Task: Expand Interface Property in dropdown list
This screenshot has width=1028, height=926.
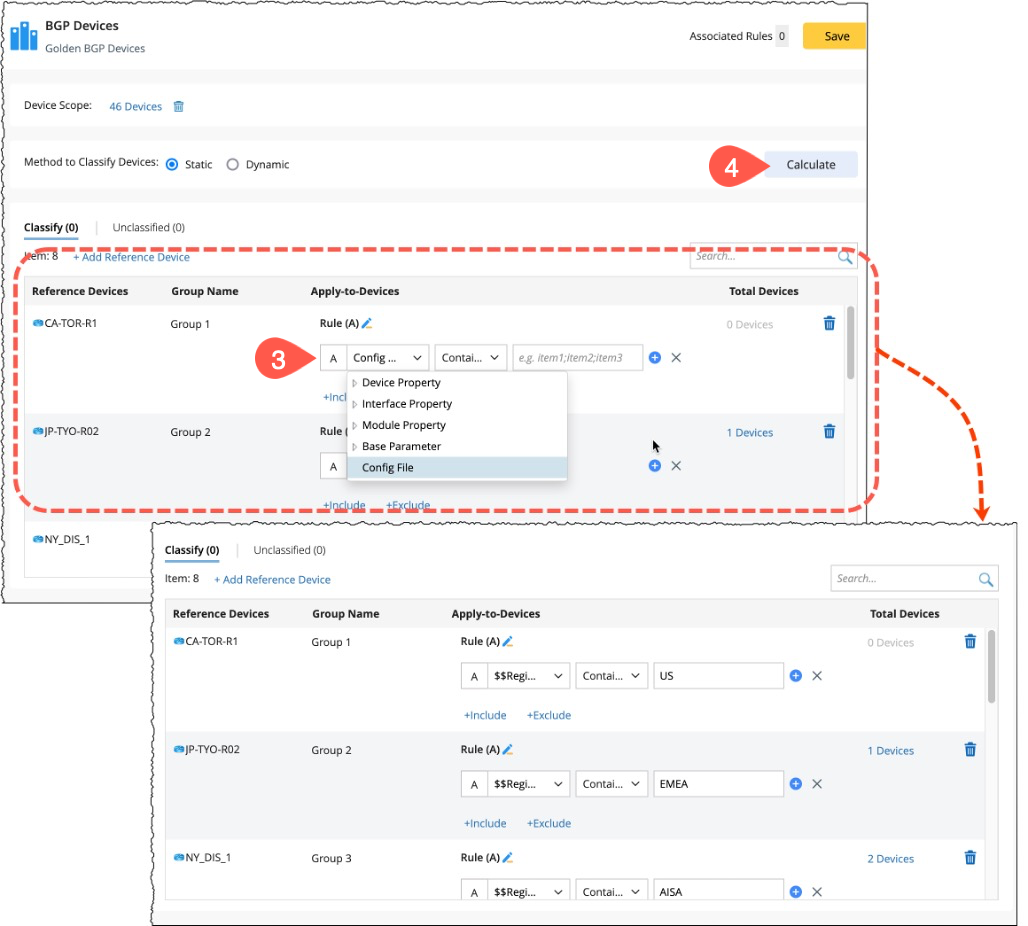Action: [355, 404]
